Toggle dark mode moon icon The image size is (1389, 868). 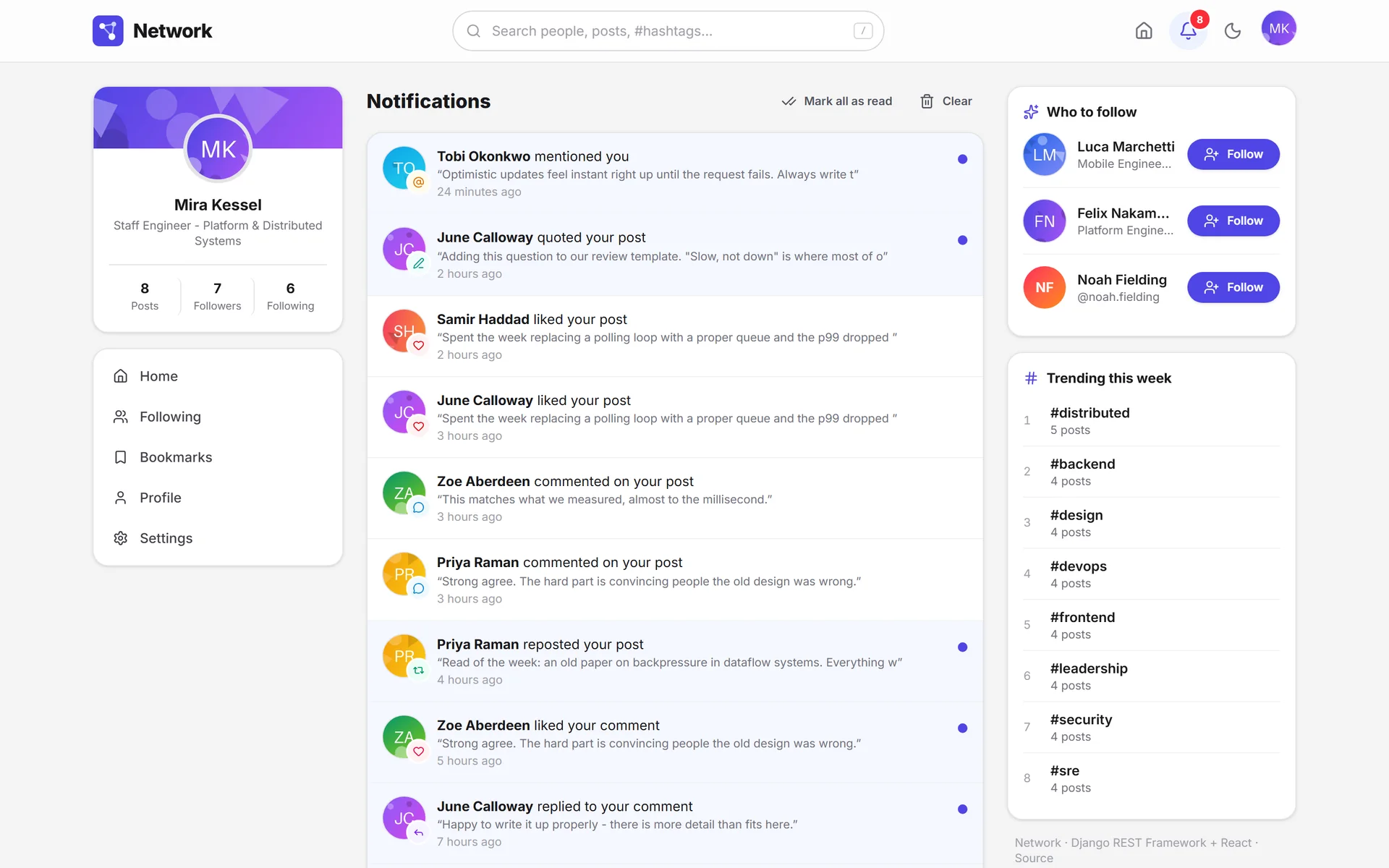(x=1233, y=30)
